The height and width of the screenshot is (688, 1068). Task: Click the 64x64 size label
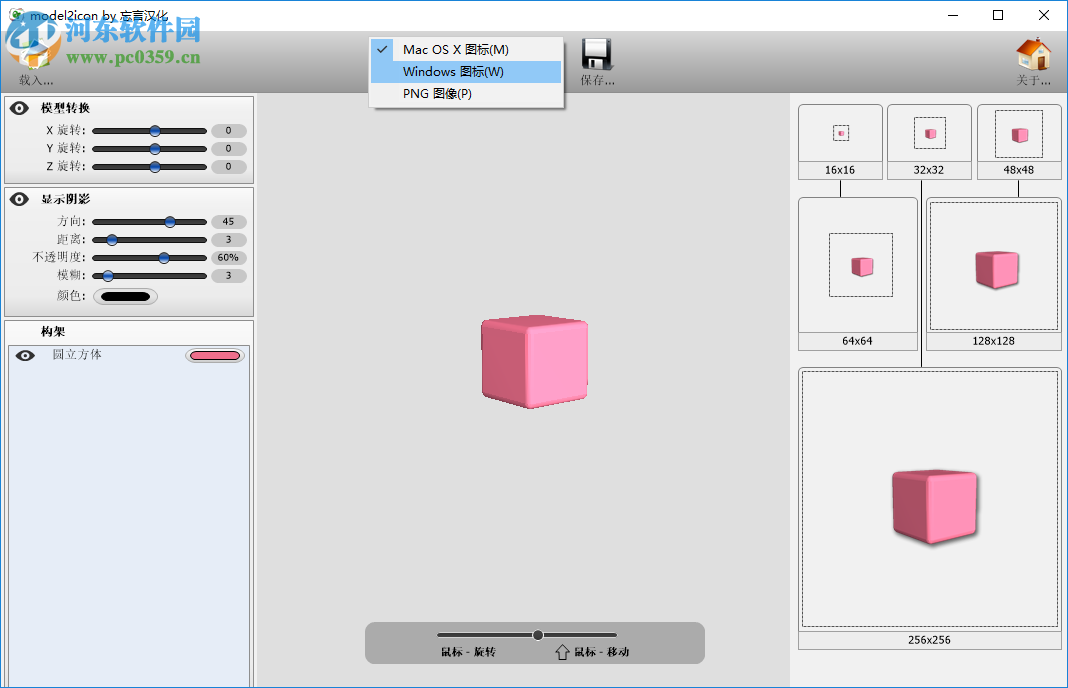[x=857, y=341]
